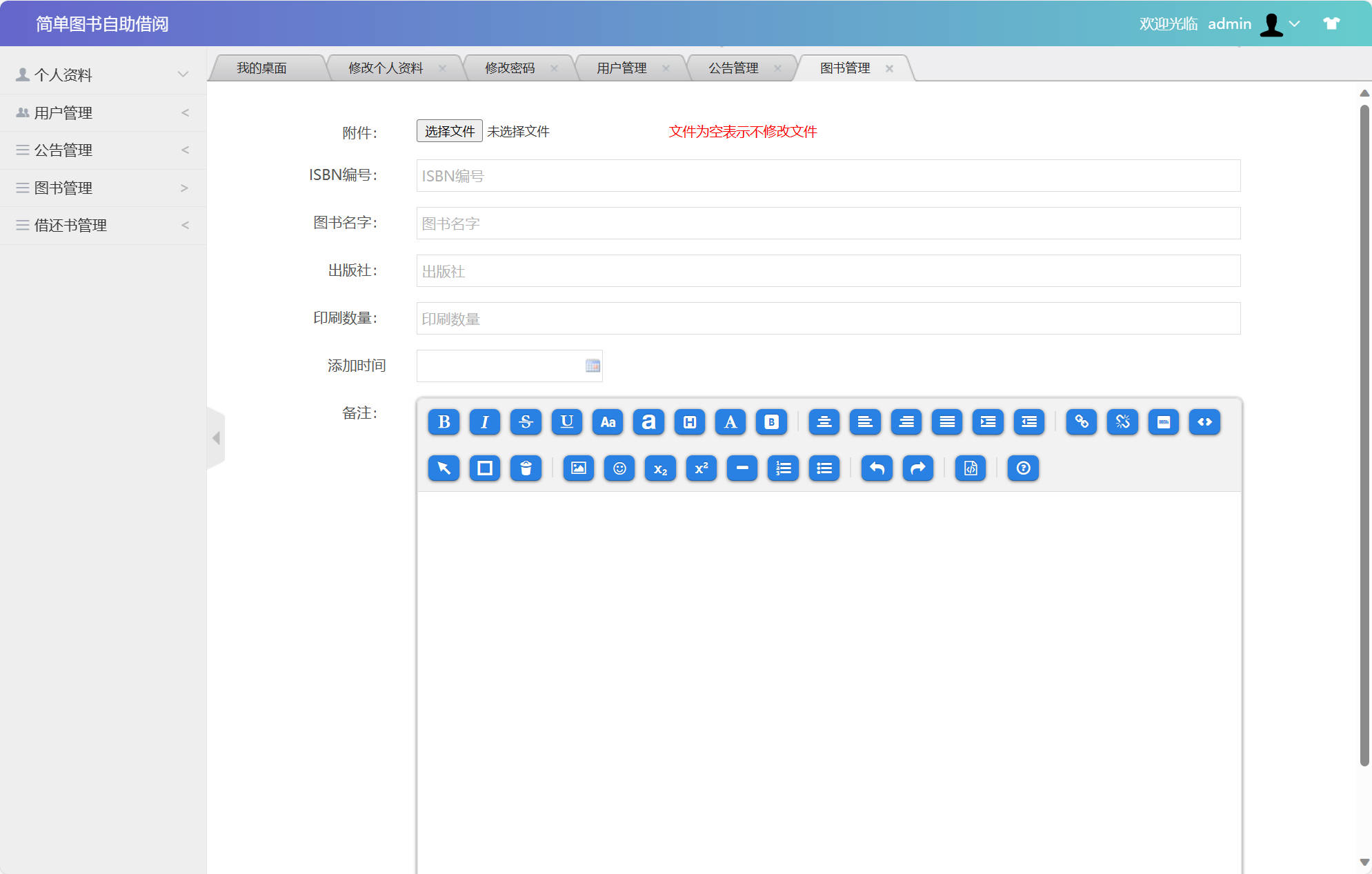The width and height of the screenshot is (1372, 874).
Task: Apply italic formatting in the editor toolbar
Action: click(x=485, y=422)
